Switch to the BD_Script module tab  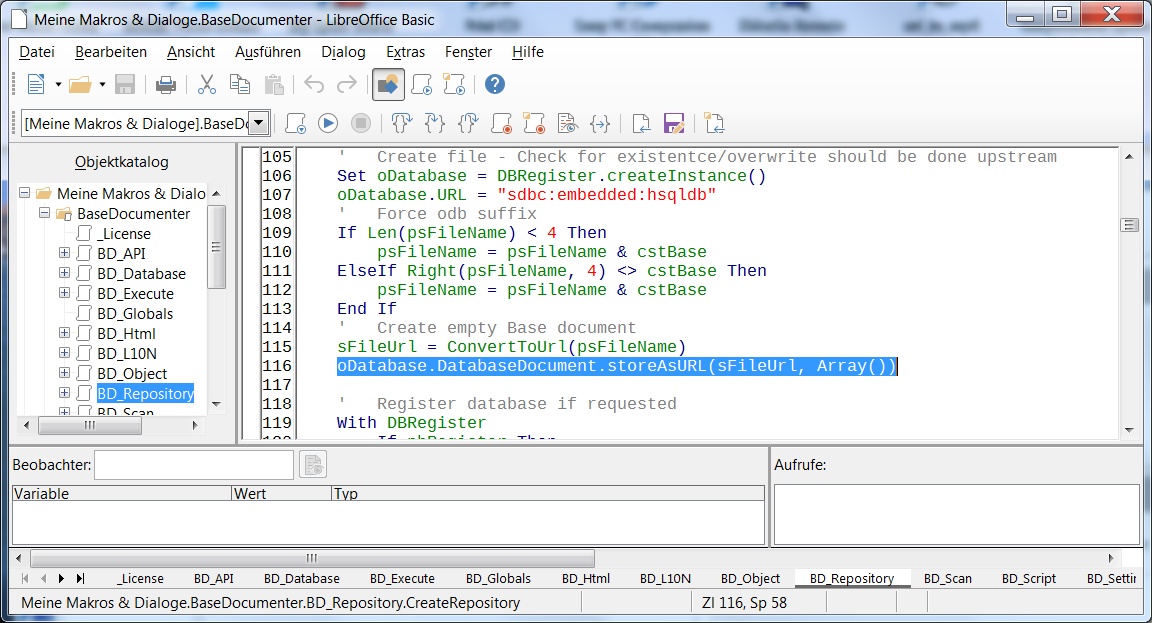pos(1029,579)
